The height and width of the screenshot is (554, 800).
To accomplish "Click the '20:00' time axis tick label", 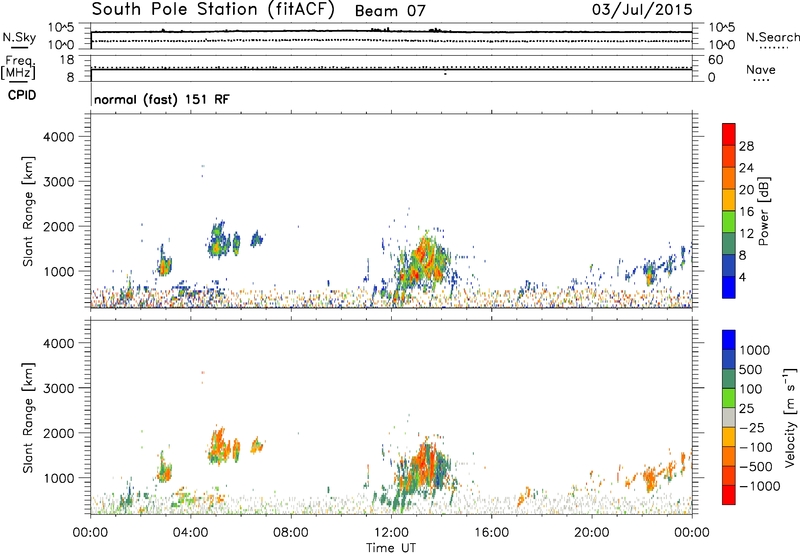I will (x=591, y=533).
